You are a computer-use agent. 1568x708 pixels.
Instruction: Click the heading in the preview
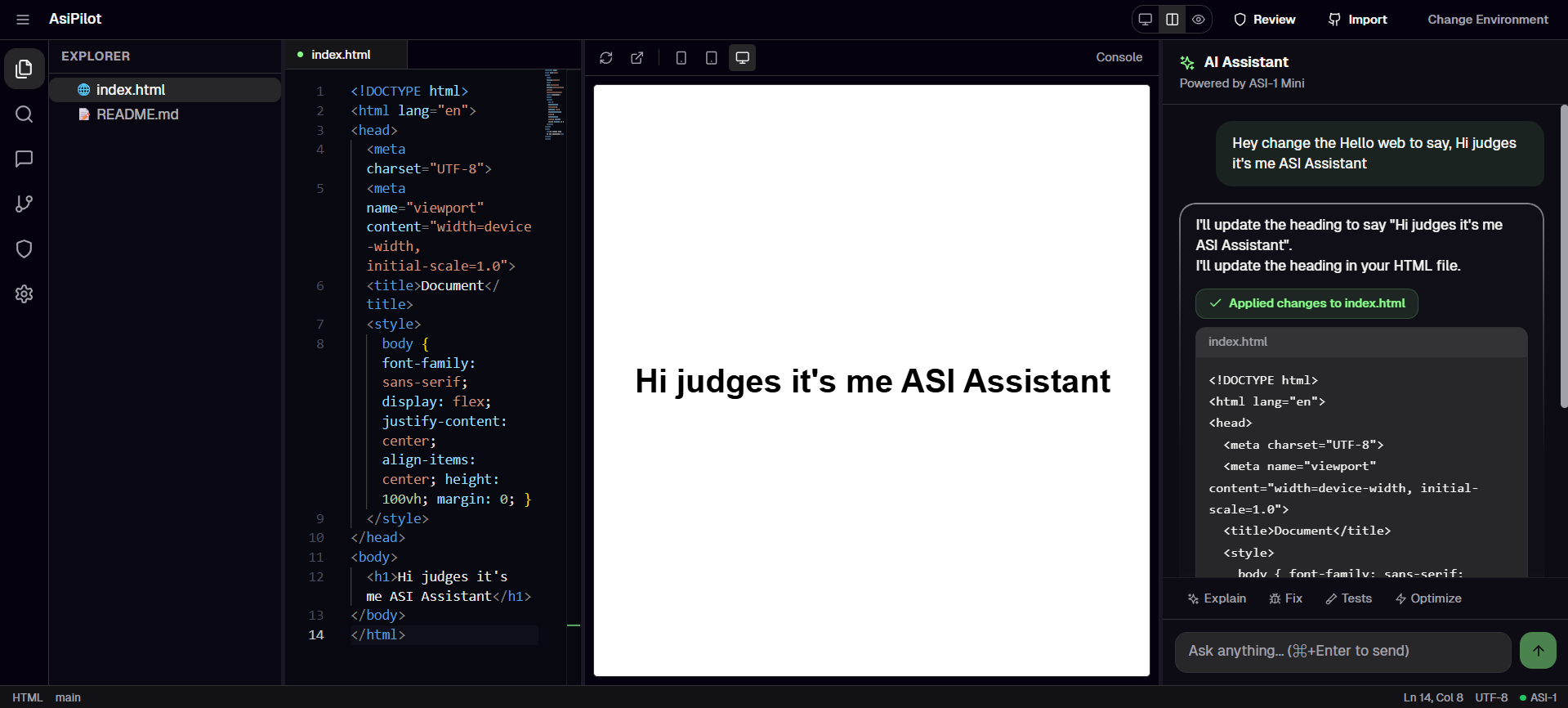pyautogui.click(x=872, y=381)
